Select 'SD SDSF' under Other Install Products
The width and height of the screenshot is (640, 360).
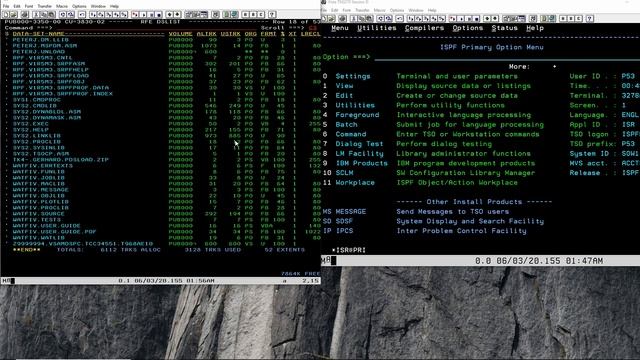pyautogui.click(x=338, y=221)
